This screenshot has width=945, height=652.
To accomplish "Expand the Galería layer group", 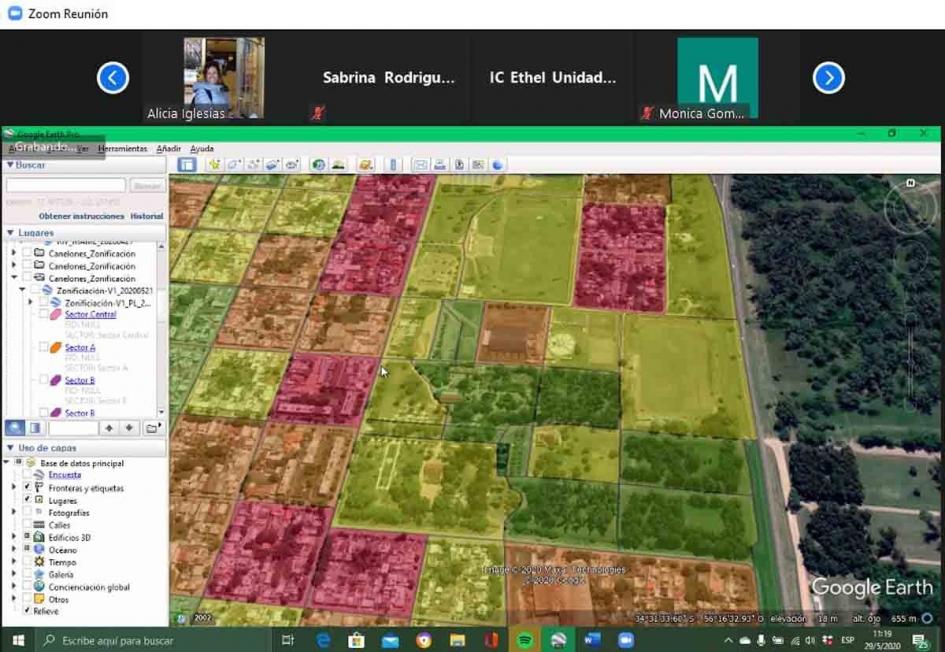I will (14, 574).
